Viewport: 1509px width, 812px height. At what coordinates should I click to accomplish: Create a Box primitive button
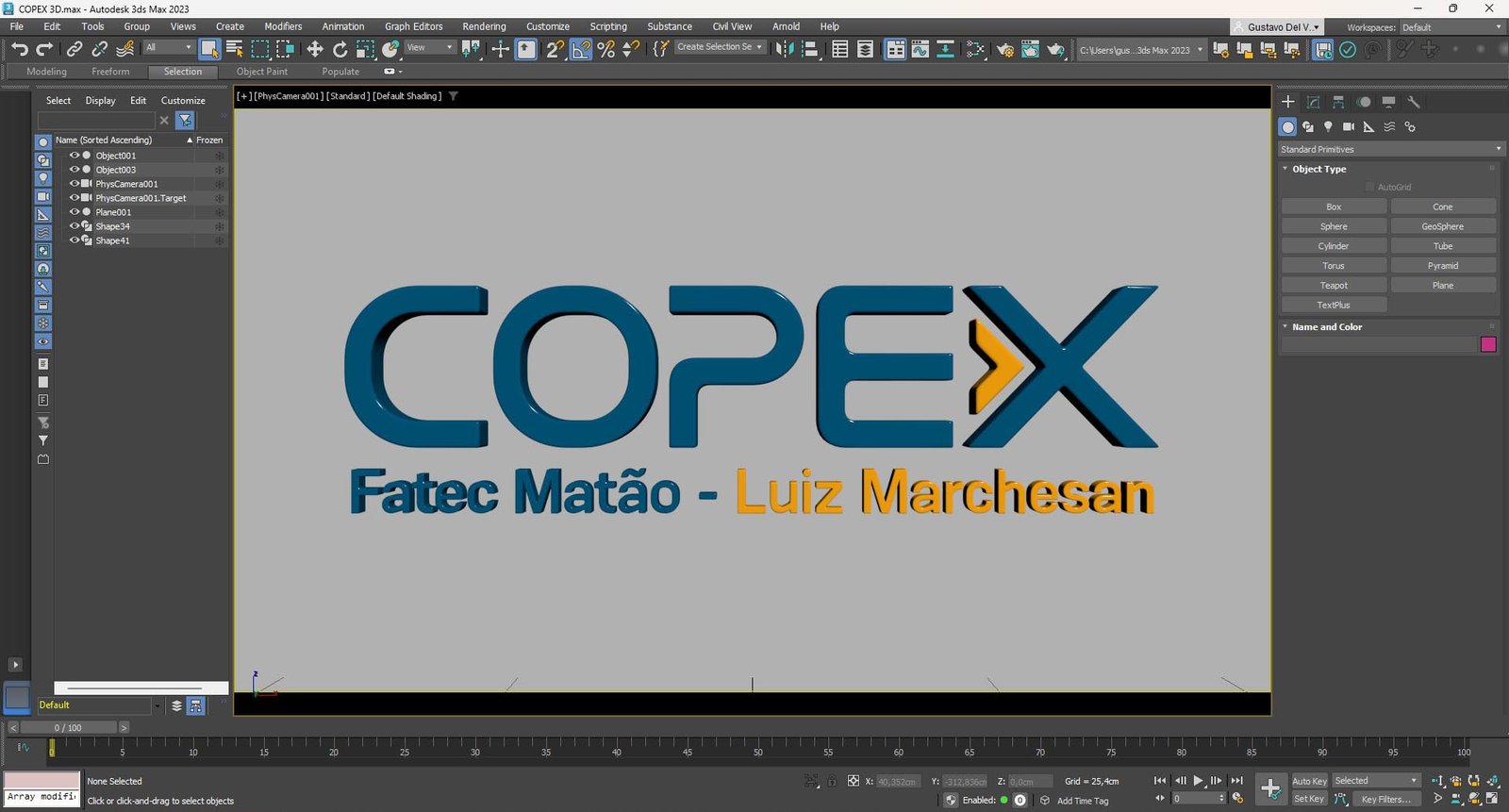[1334, 207]
